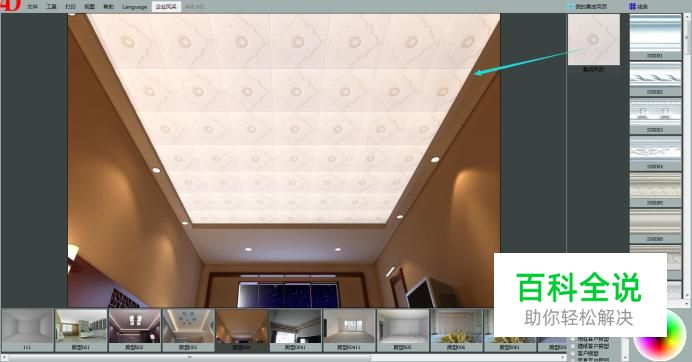The height and width of the screenshot is (362, 692).
Task: Choose the selected room 房型004 thumbnail
Action: [242, 330]
